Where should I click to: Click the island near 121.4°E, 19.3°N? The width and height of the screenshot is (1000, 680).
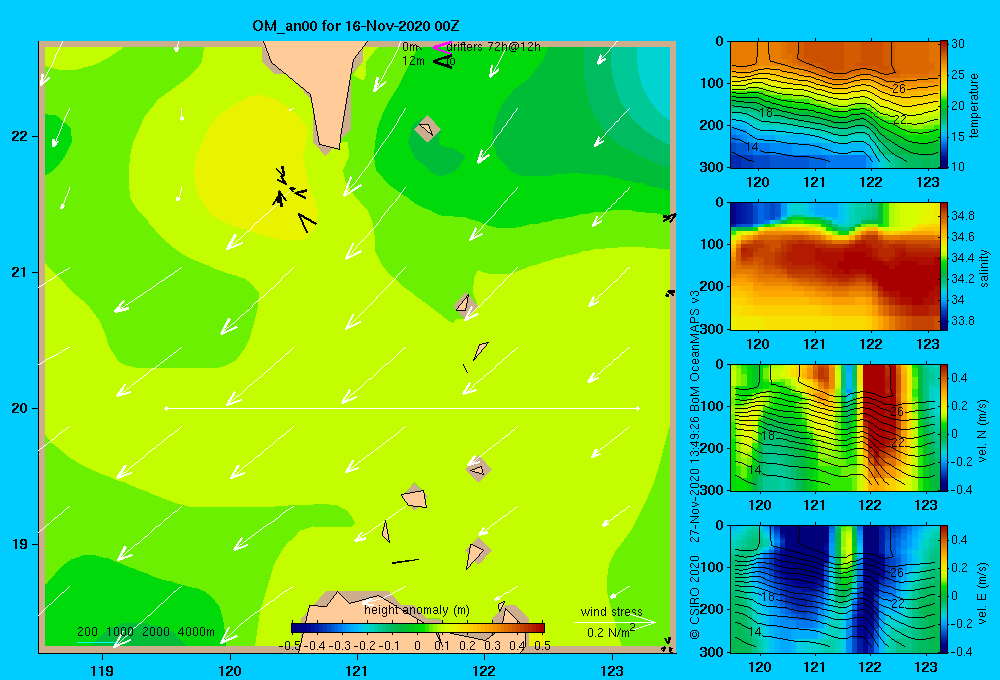tap(414, 497)
